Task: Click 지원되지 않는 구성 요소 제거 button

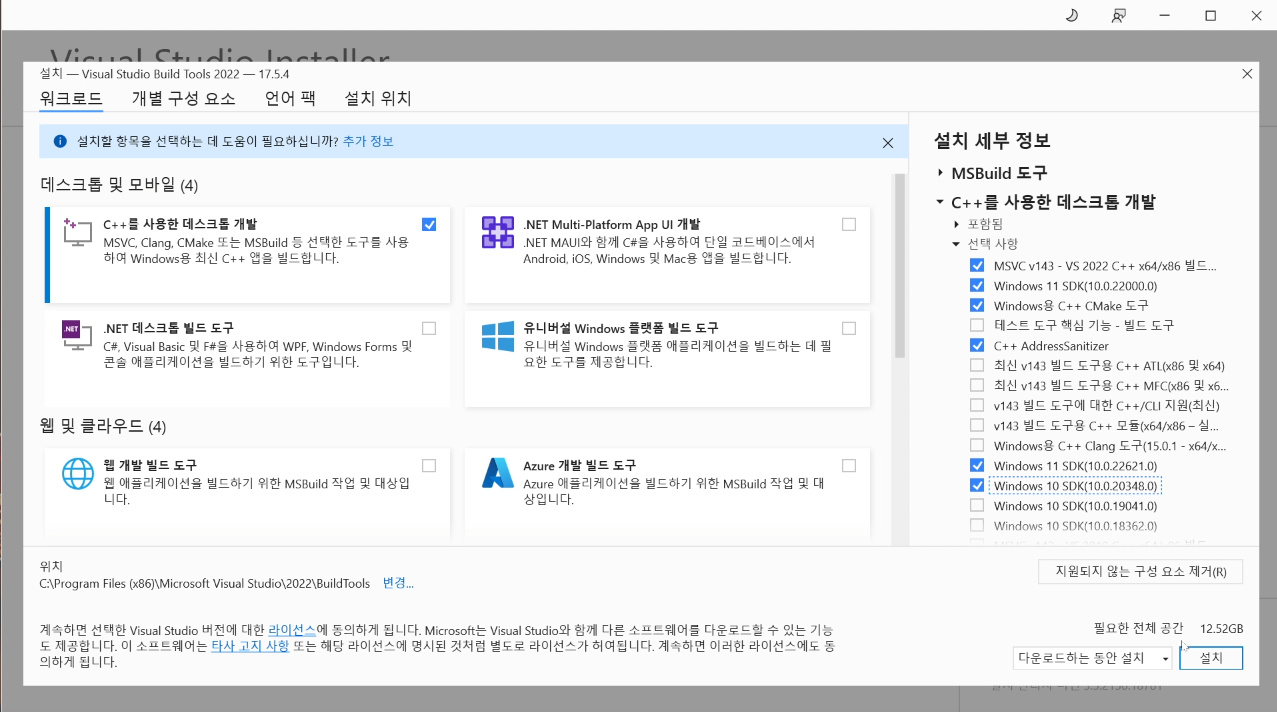Action: [1141, 572]
